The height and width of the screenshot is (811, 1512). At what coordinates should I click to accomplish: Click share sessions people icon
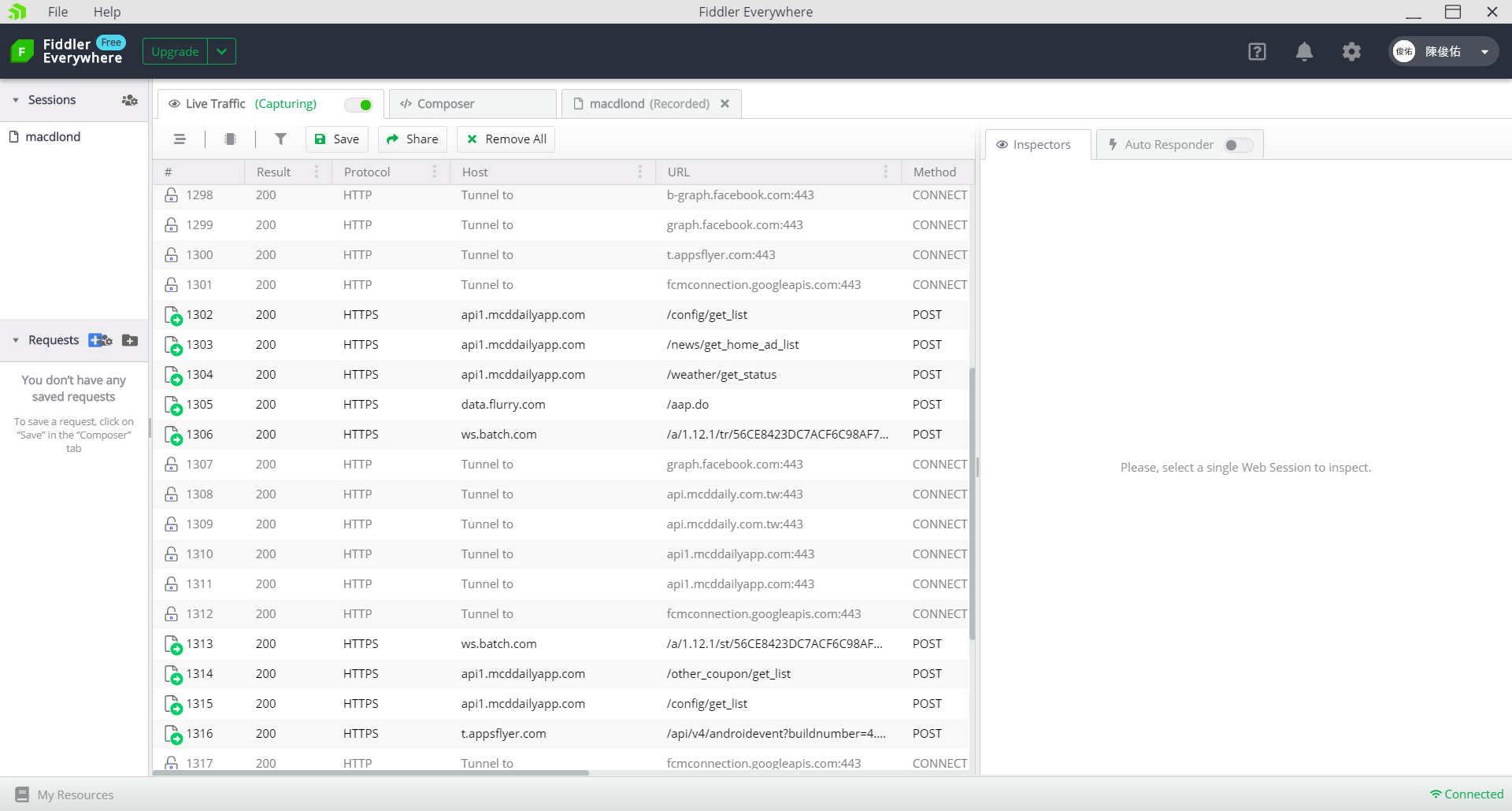click(x=130, y=100)
